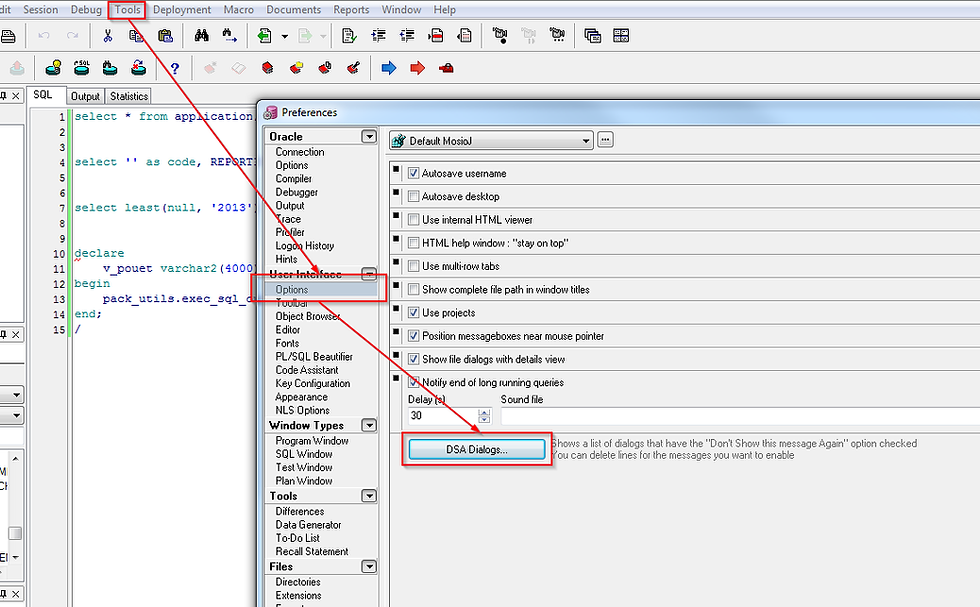Select PL/SQL Beautifier preference page
The image size is (980, 607).
coord(314,356)
